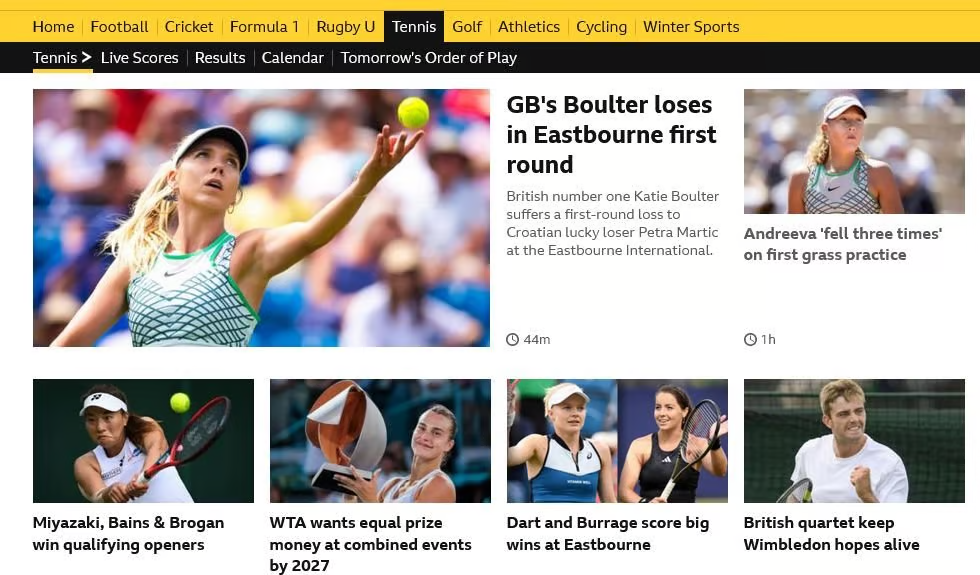Open Winter Sports section
The width and height of the screenshot is (980, 575).
point(691,27)
